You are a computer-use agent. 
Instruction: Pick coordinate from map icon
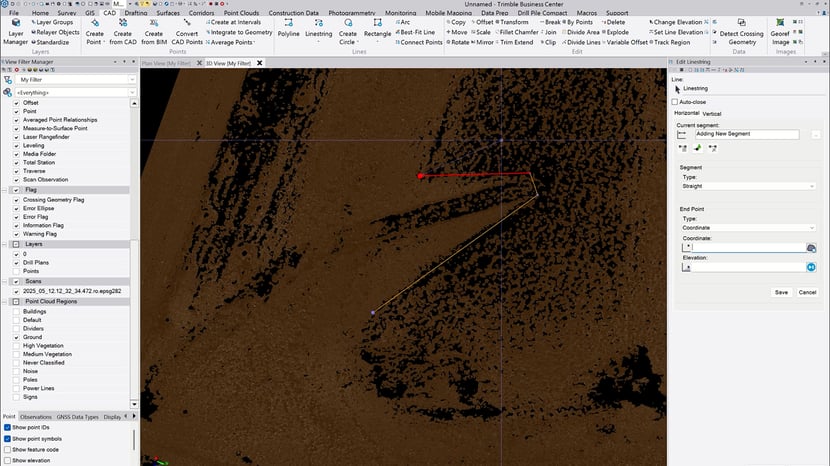[x=811, y=248]
